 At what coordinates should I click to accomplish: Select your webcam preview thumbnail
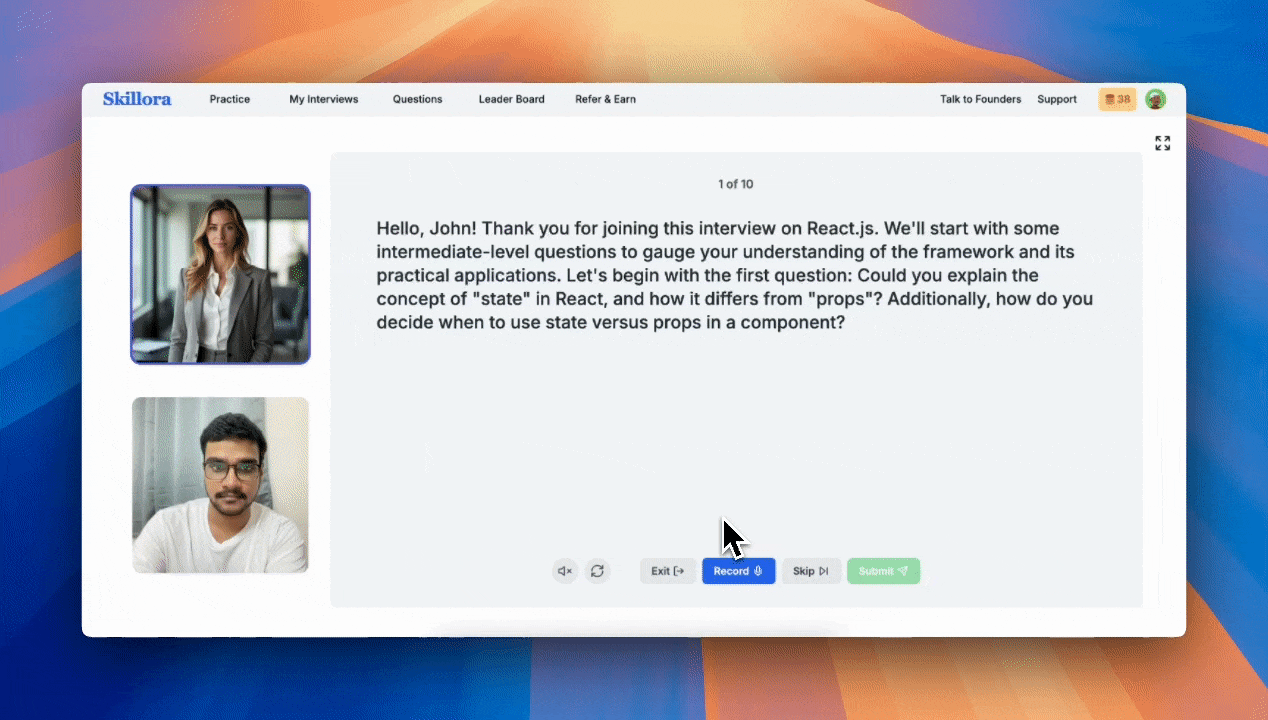click(x=220, y=485)
